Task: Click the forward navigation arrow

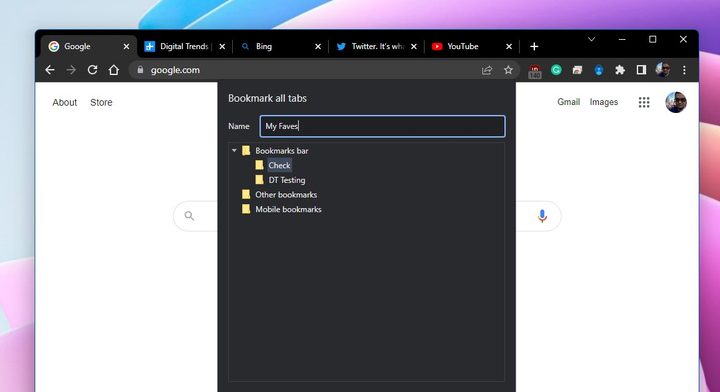Action: (x=71, y=70)
